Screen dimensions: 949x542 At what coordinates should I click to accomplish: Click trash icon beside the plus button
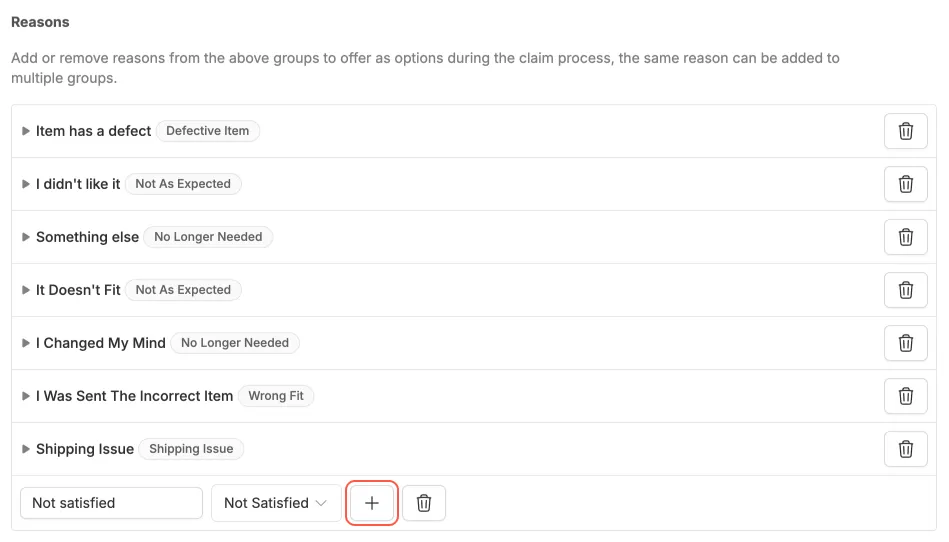[424, 503]
